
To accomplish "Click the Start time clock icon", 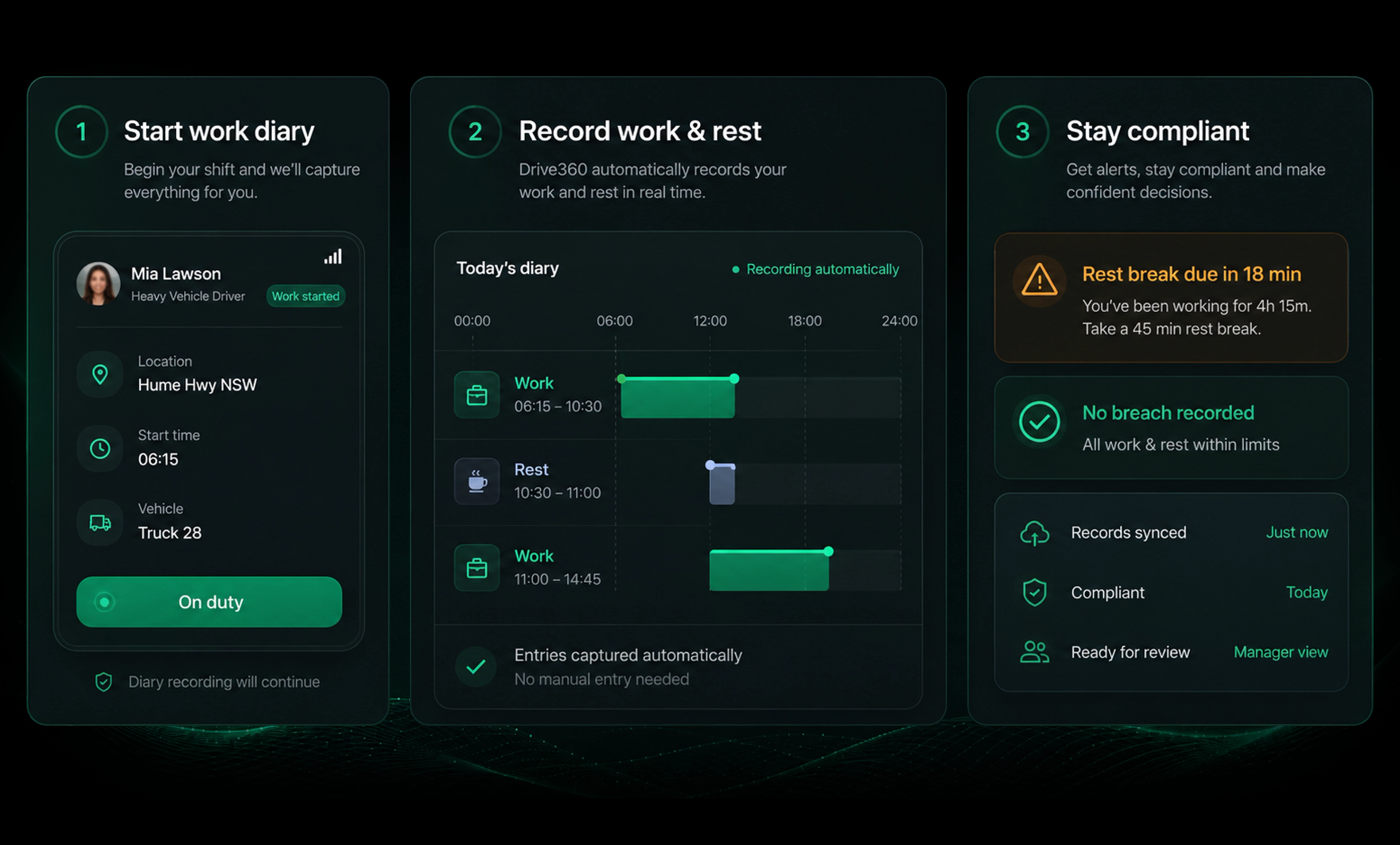I will (x=100, y=448).
